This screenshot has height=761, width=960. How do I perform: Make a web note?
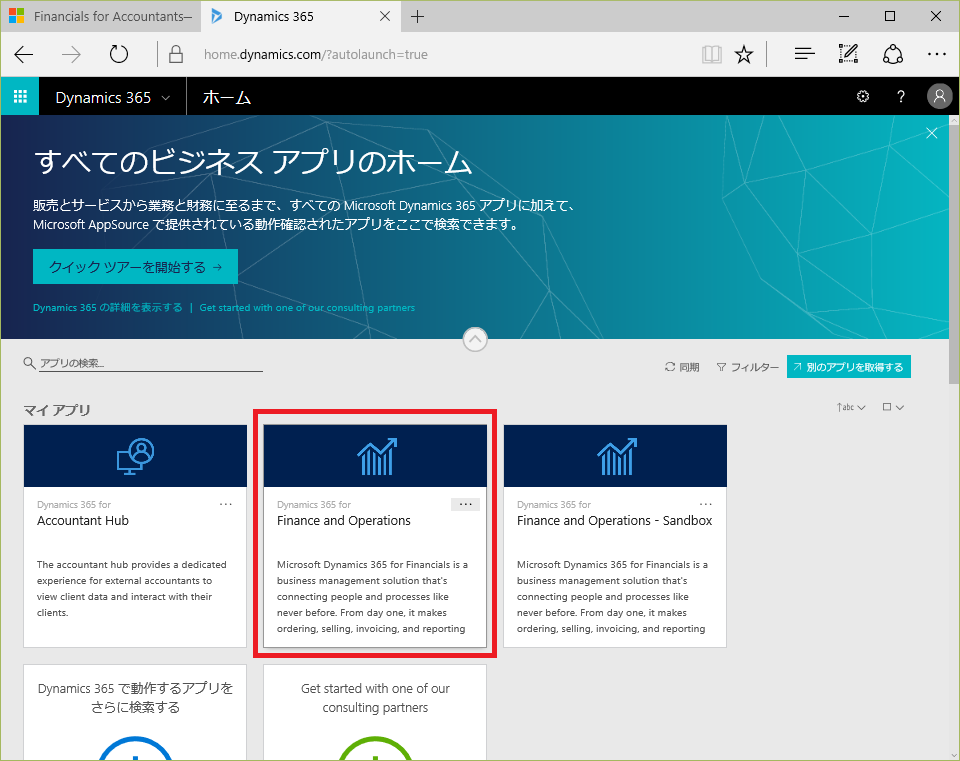tap(848, 54)
